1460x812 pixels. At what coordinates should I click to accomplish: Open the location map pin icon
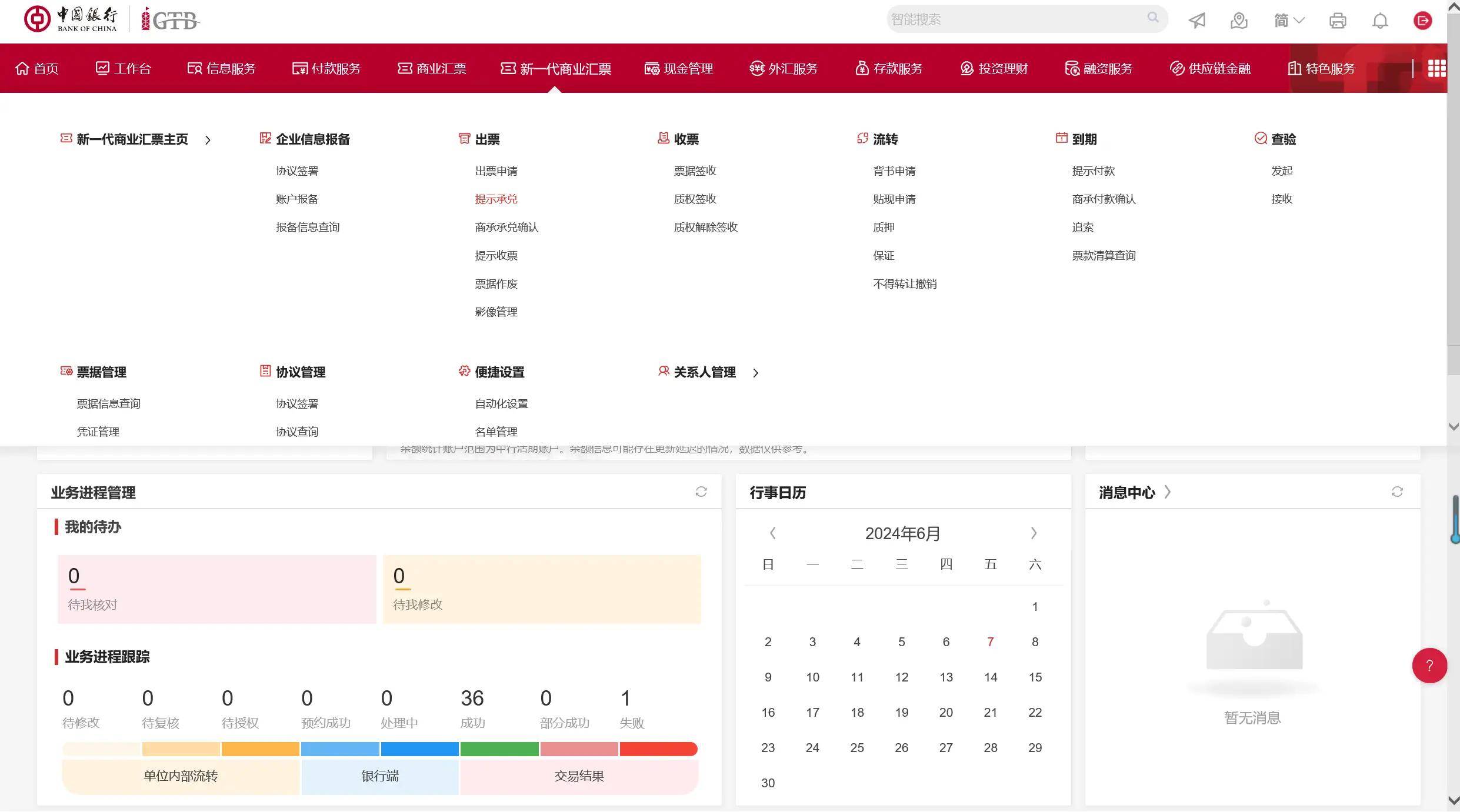tap(1239, 21)
